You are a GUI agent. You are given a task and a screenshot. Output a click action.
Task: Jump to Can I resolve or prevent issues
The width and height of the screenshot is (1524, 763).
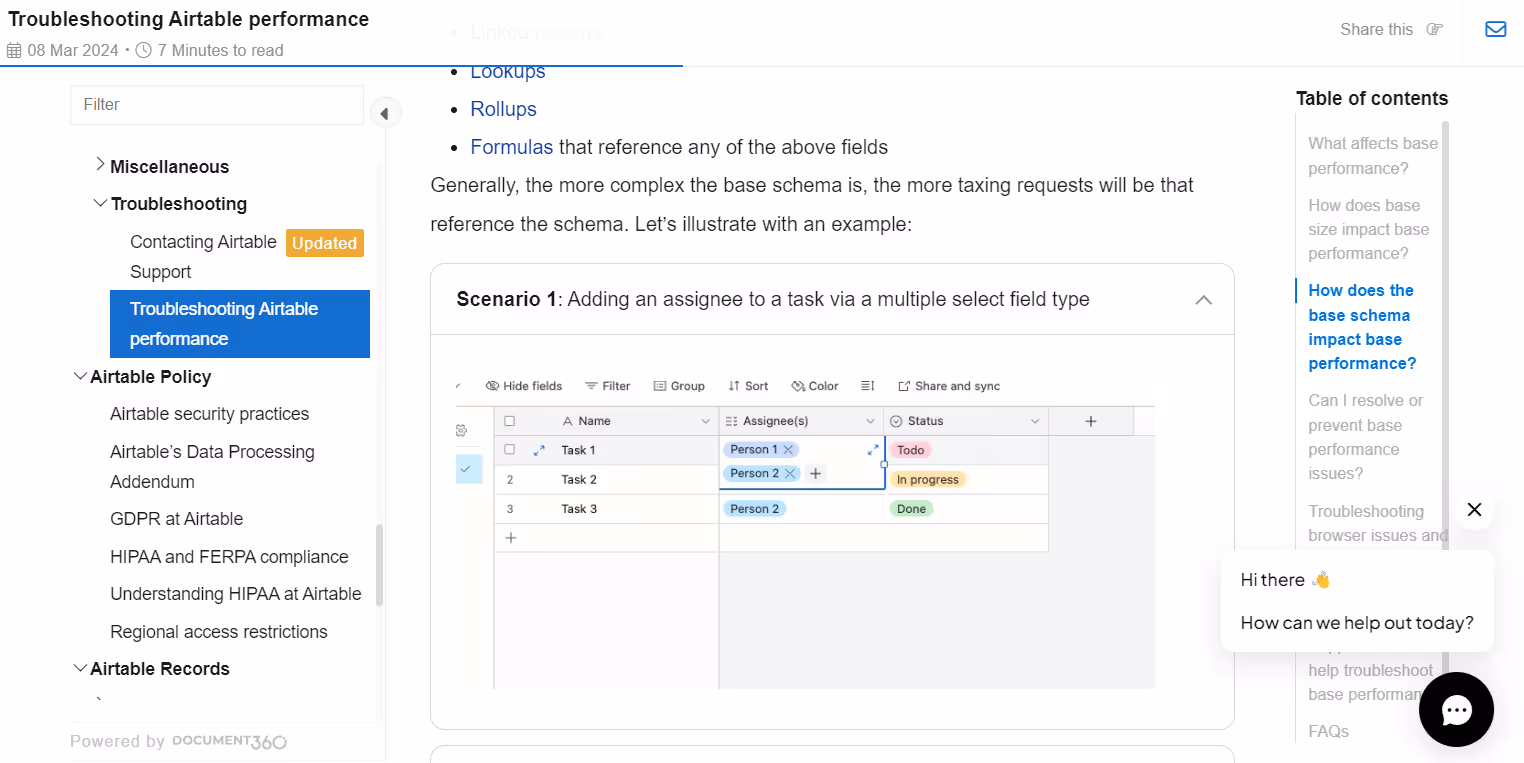[1366, 437]
